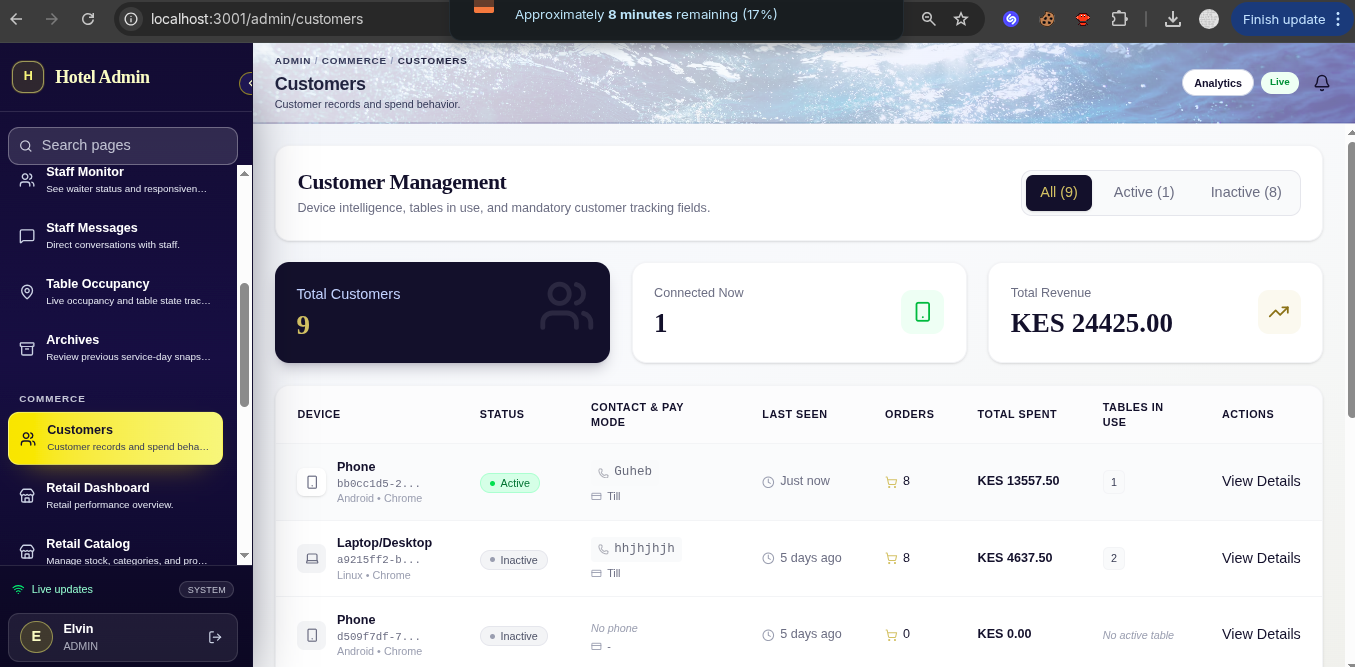Viewport: 1355px width, 667px height.
Task: Reload the page in the browser
Action: [x=88, y=19]
